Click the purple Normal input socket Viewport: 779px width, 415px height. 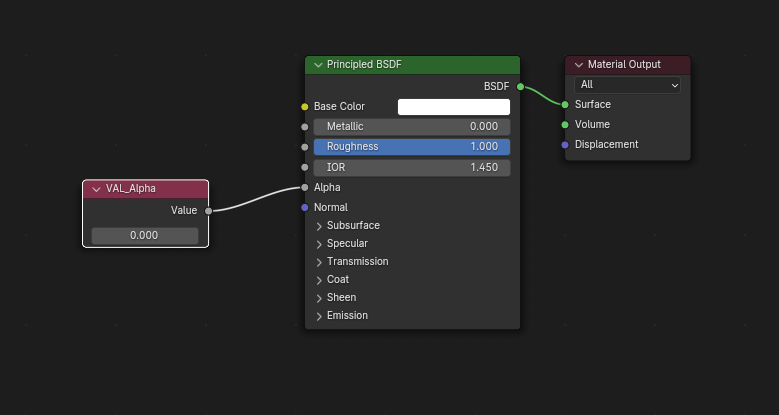(305, 208)
